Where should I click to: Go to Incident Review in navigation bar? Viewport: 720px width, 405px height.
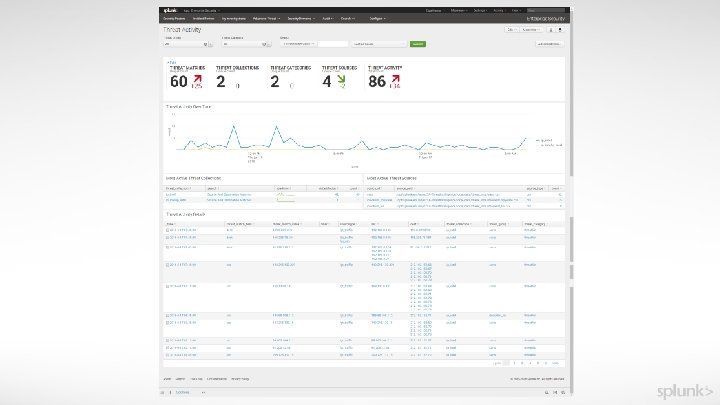[x=203, y=19]
